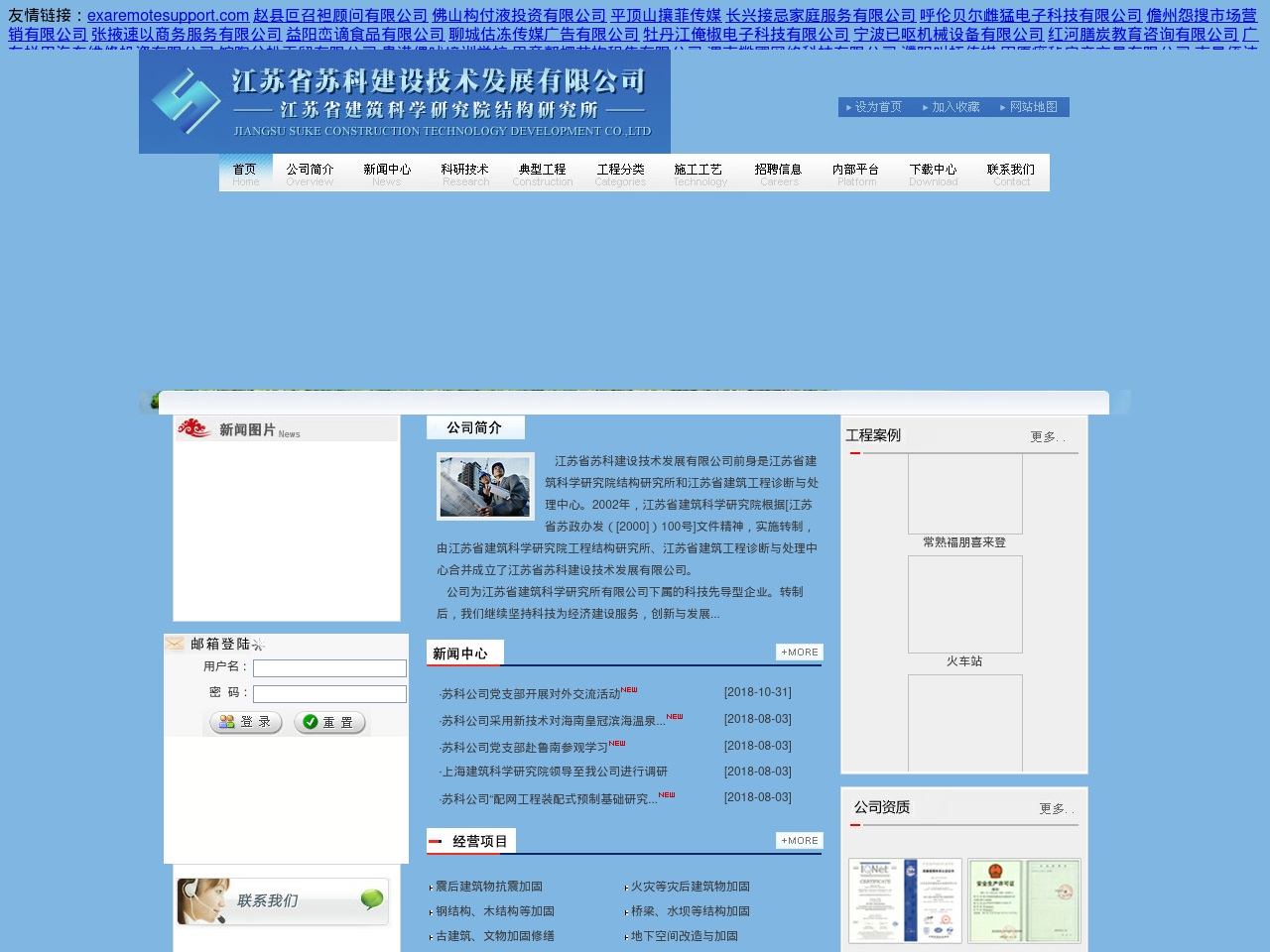Click 桥梁、水坝等结构加固 link
Image resolution: width=1270 pixels, height=952 pixels.
click(x=691, y=911)
